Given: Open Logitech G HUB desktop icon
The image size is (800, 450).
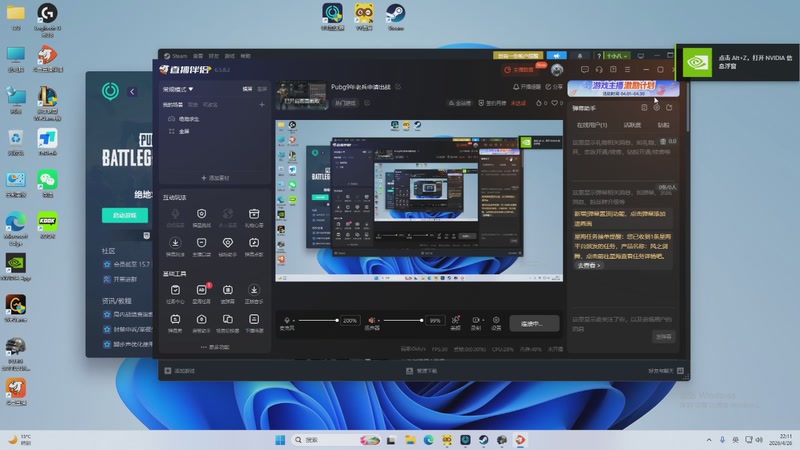Looking at the screenshot, I should [47, 19].
